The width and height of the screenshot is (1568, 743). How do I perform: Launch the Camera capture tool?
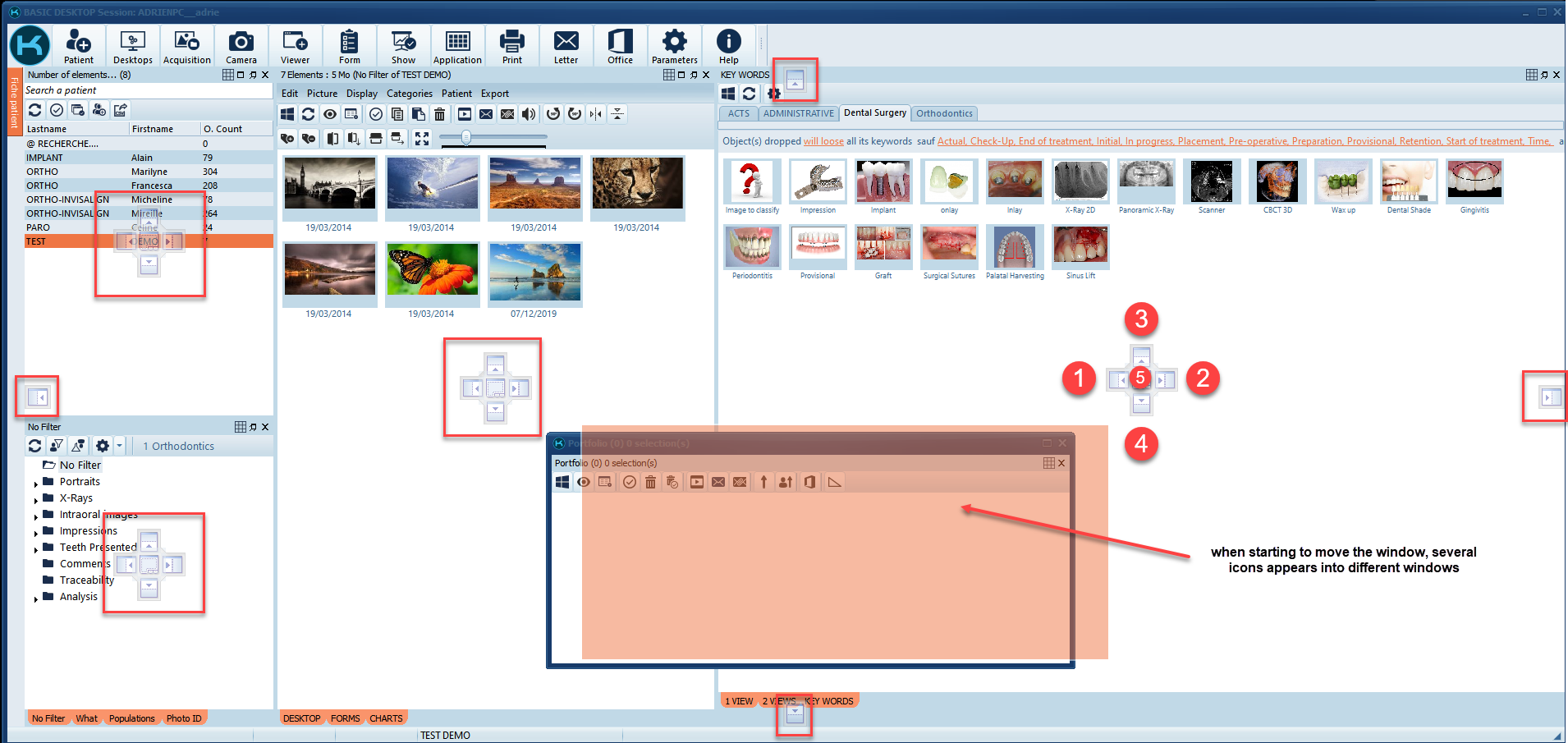pos(241,45)
